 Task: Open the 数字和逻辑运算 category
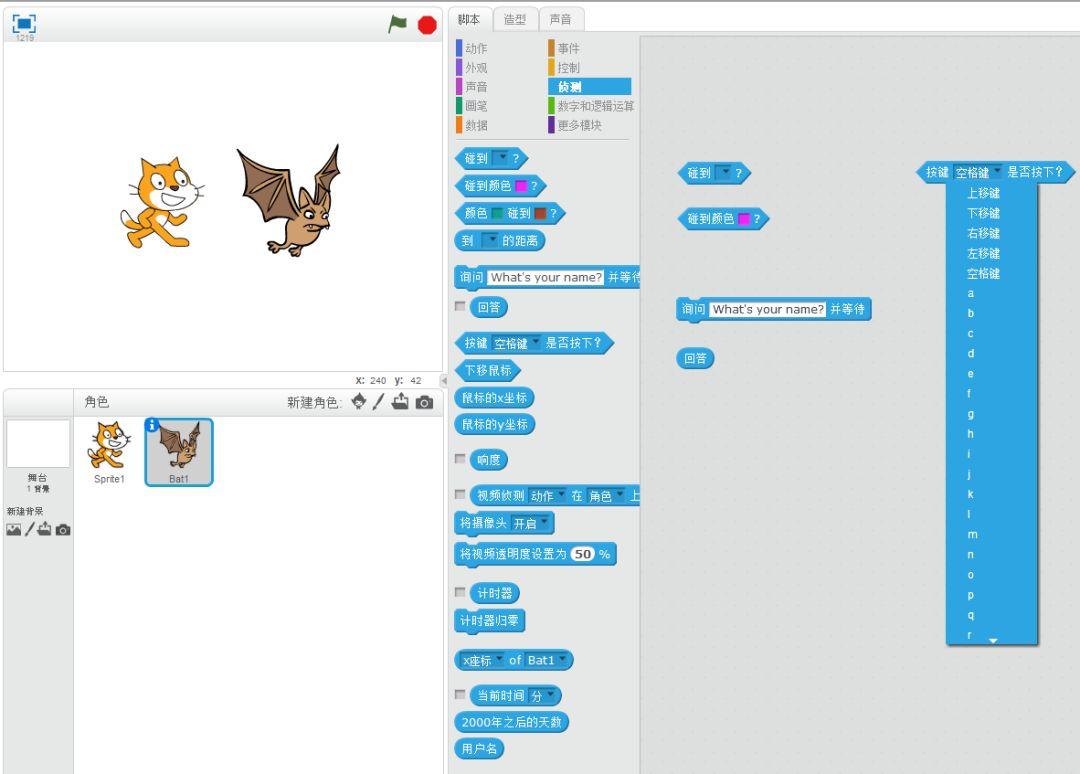pos(591,106)
